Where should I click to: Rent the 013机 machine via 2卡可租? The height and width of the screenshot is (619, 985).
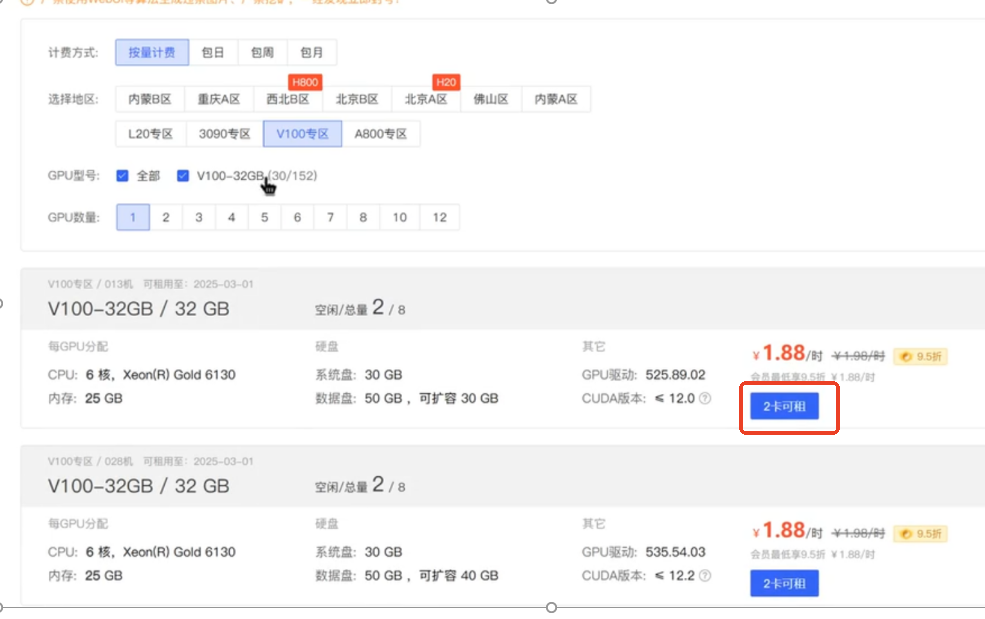coord(784,407)
